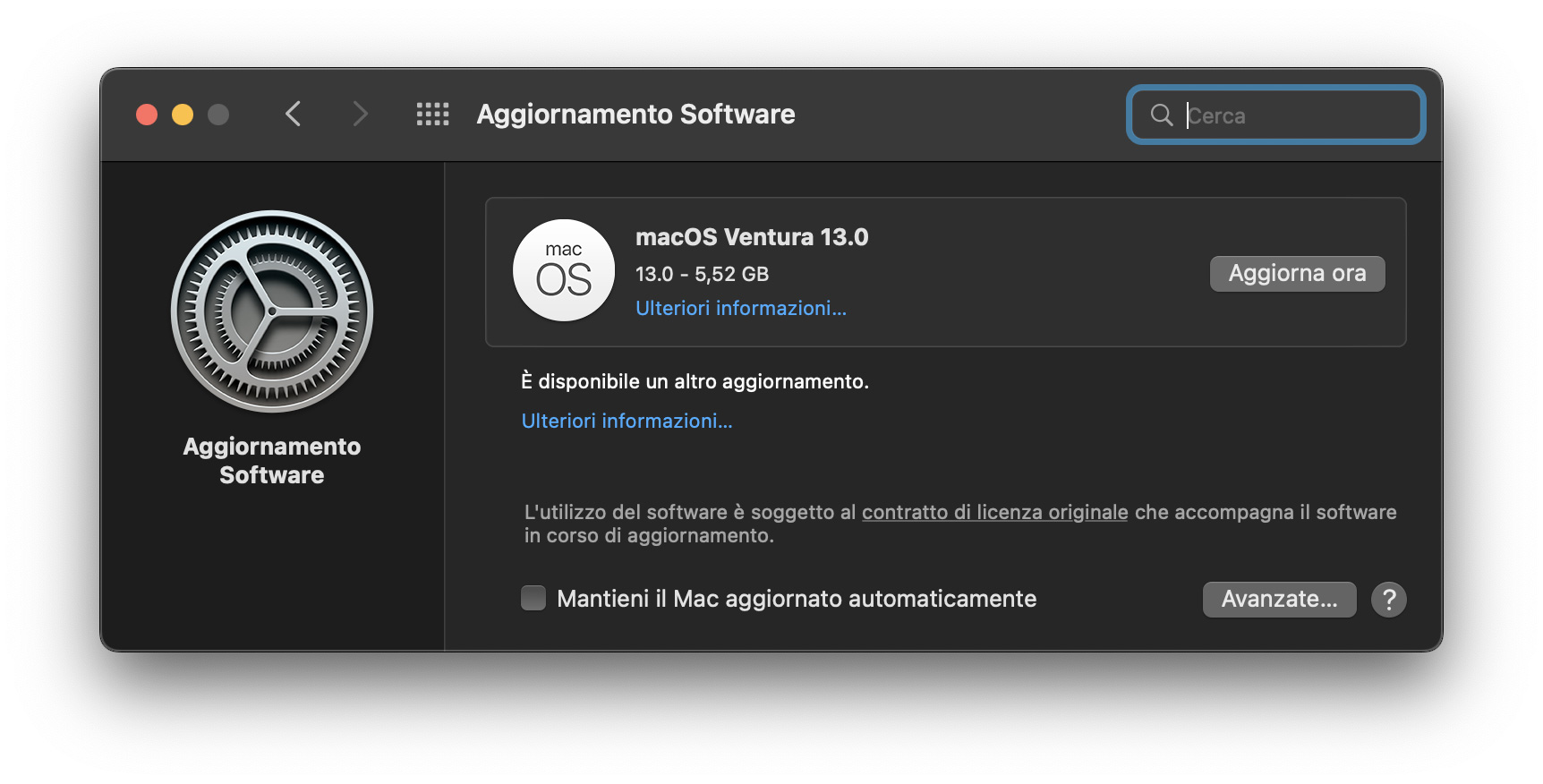Click "Aggiornamento Software" label under the gear
The height and width of the screenshot is (784, 1543).
click(x=272, y=461)
